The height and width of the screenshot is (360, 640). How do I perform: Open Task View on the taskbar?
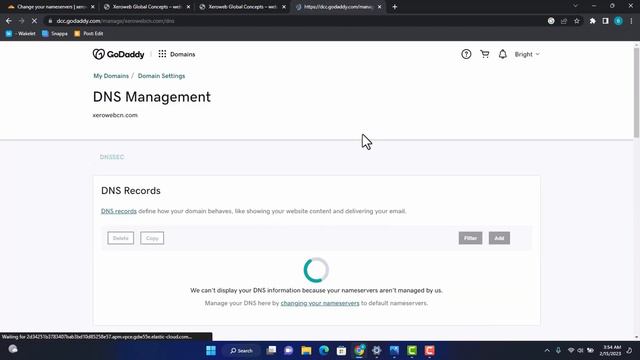[271, 351]
